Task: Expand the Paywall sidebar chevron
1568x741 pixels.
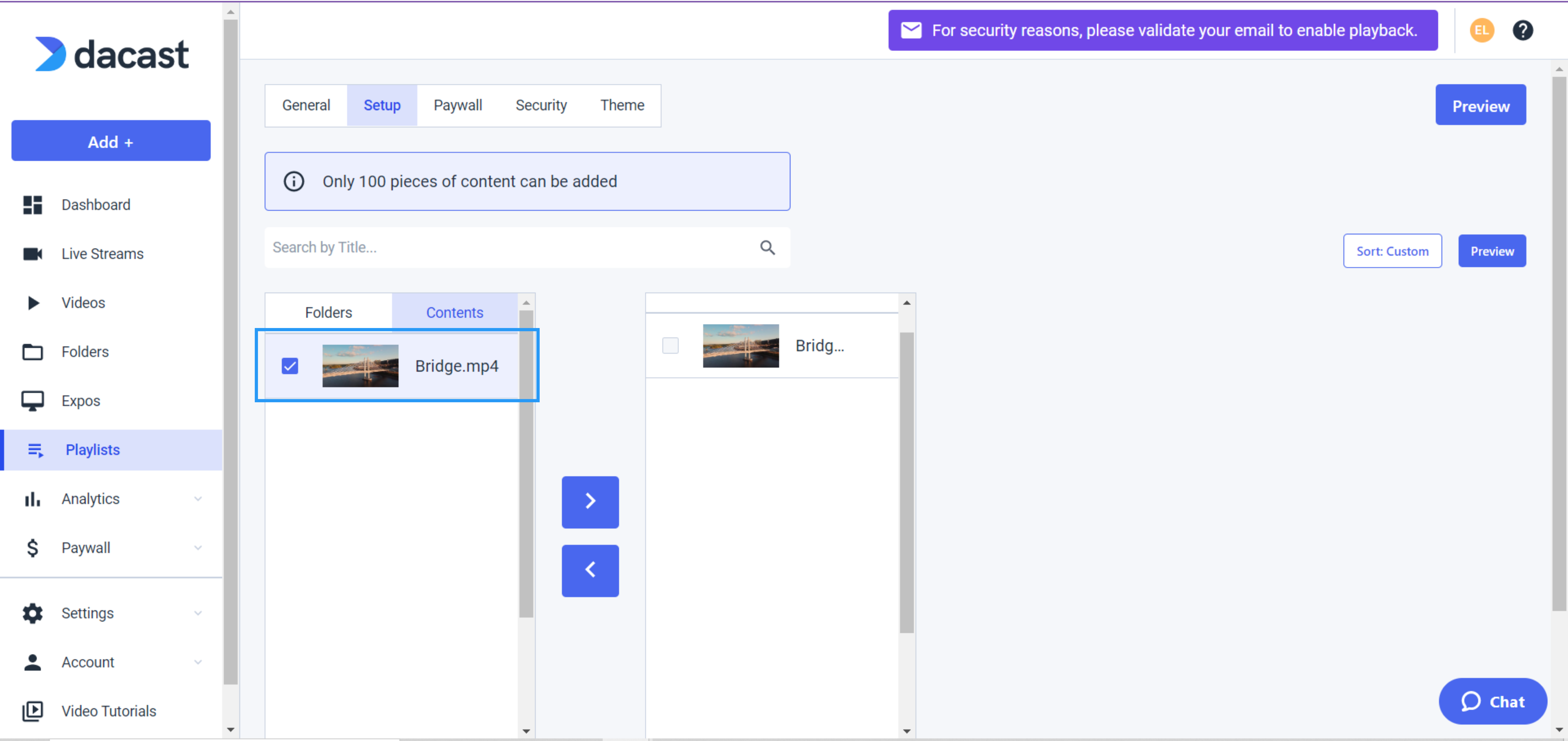Action: point(198,548)
